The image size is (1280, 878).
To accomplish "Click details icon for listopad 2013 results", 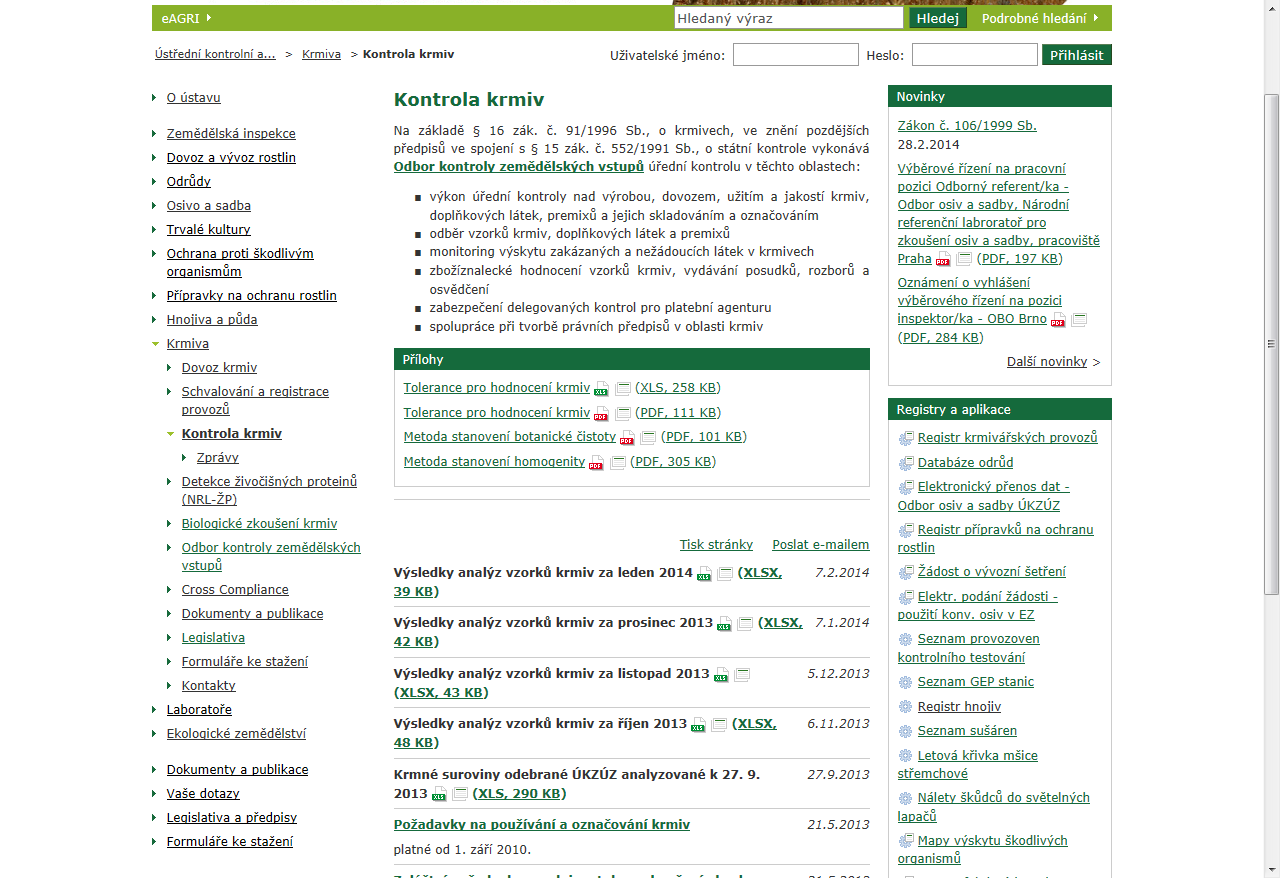I will (742, 674).
